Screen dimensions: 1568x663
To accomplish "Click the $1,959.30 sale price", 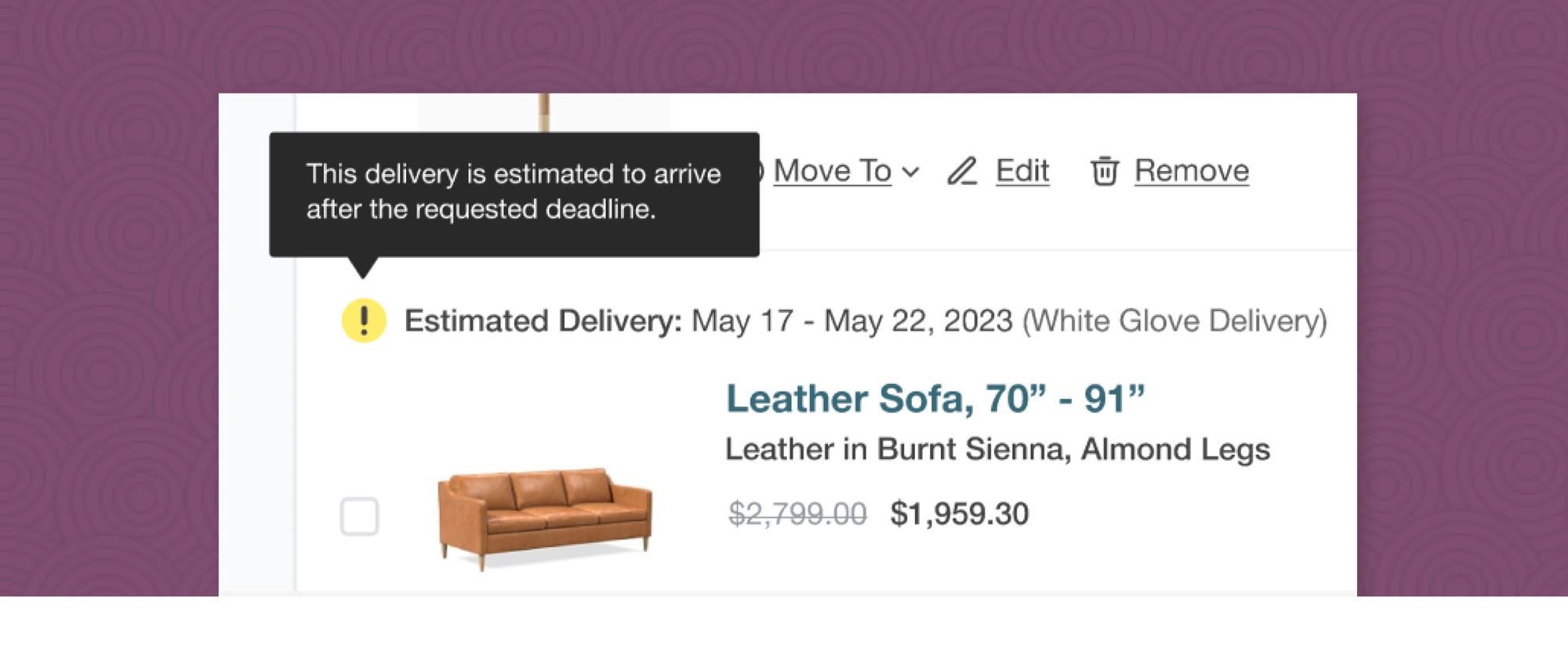I will pyautogui.click(x=959, y=514).
